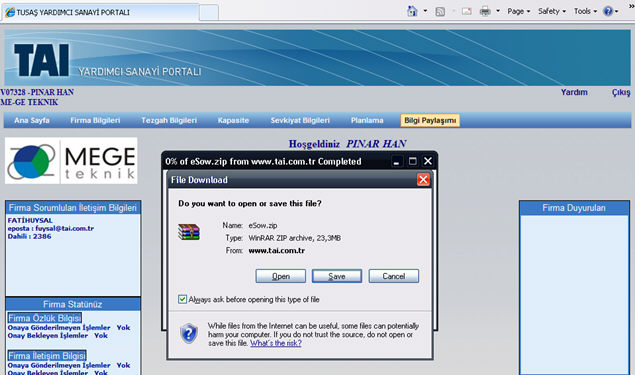Screen dimensions: 635x375
Task: Click the Help question mark icon
Action: click(608, 11)
